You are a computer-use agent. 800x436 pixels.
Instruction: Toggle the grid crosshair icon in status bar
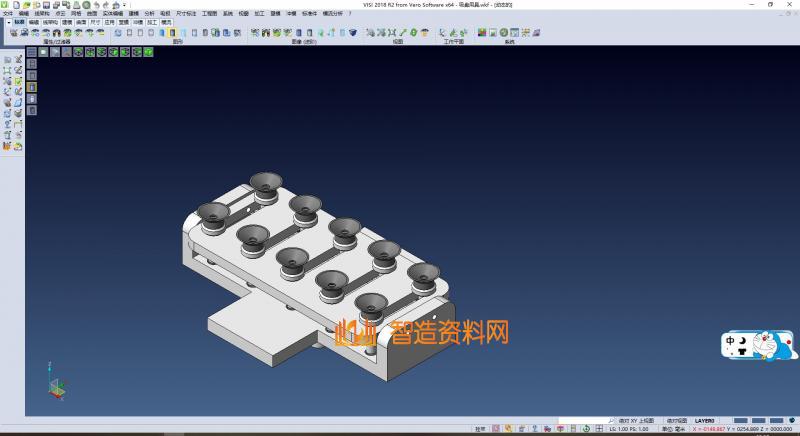599,429
